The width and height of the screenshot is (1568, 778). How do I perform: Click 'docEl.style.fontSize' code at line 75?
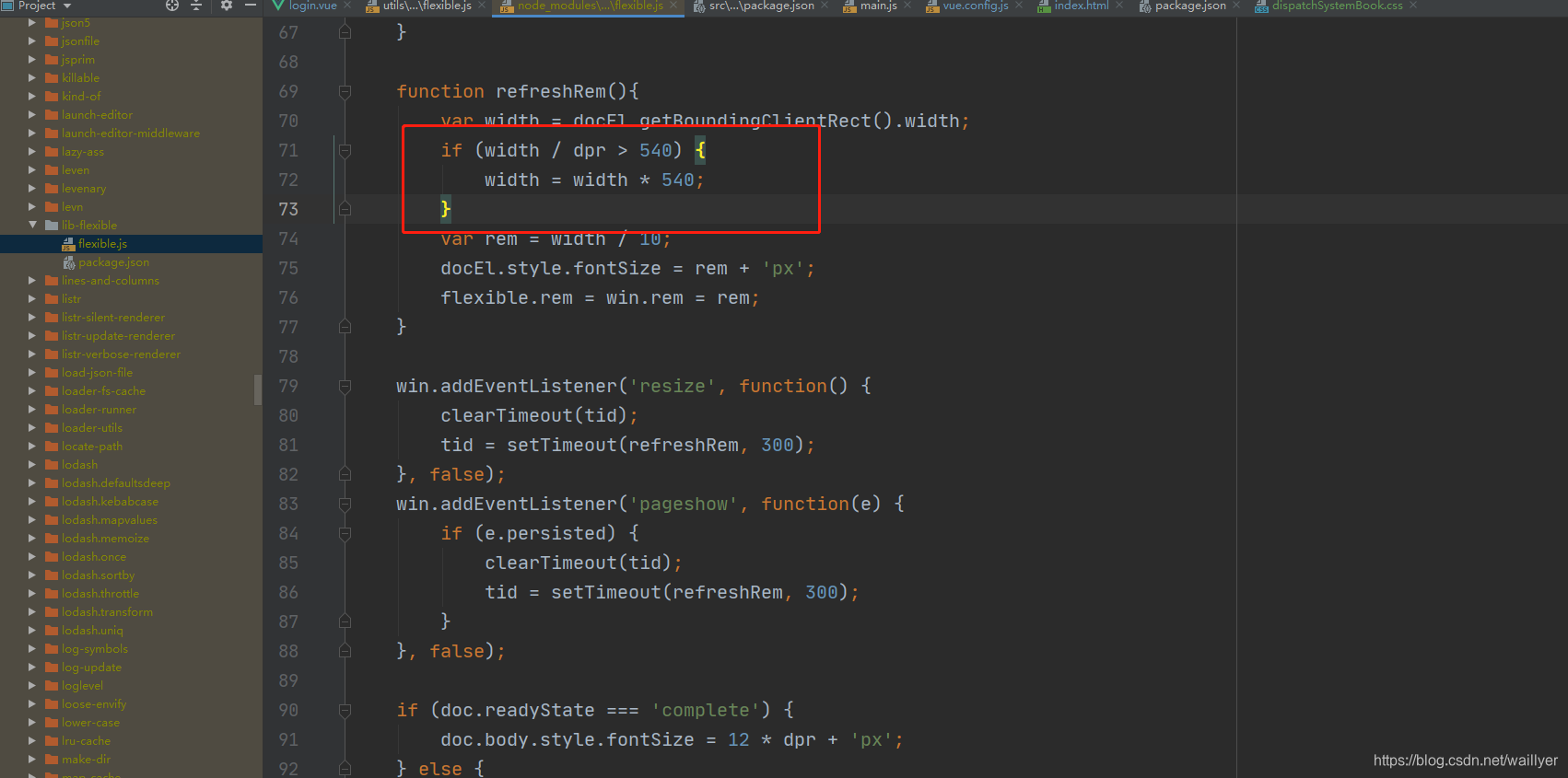(550, 268)
